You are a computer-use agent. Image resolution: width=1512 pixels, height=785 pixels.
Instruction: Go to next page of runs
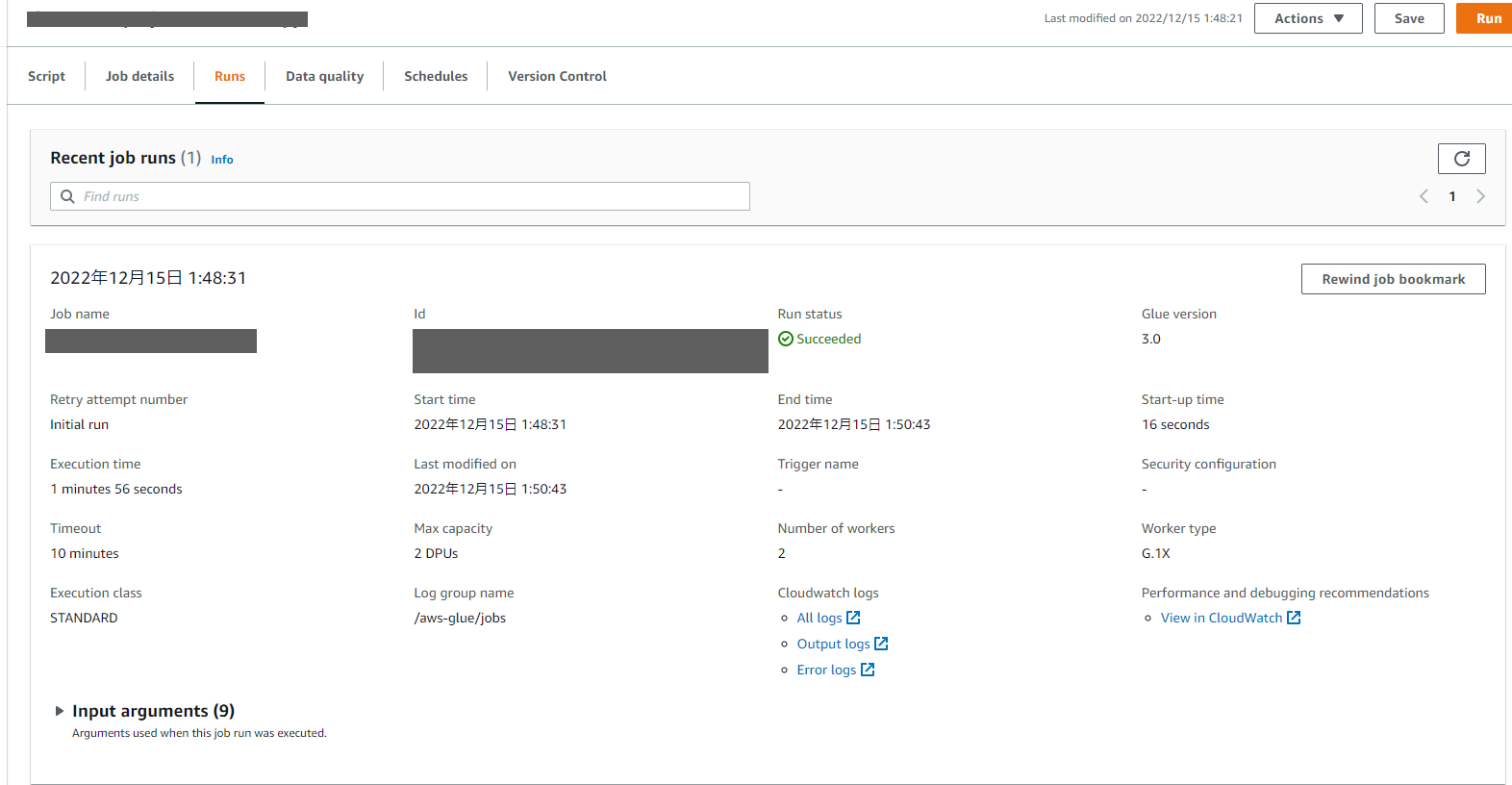pyautogui.click(x=1480, y=196)
